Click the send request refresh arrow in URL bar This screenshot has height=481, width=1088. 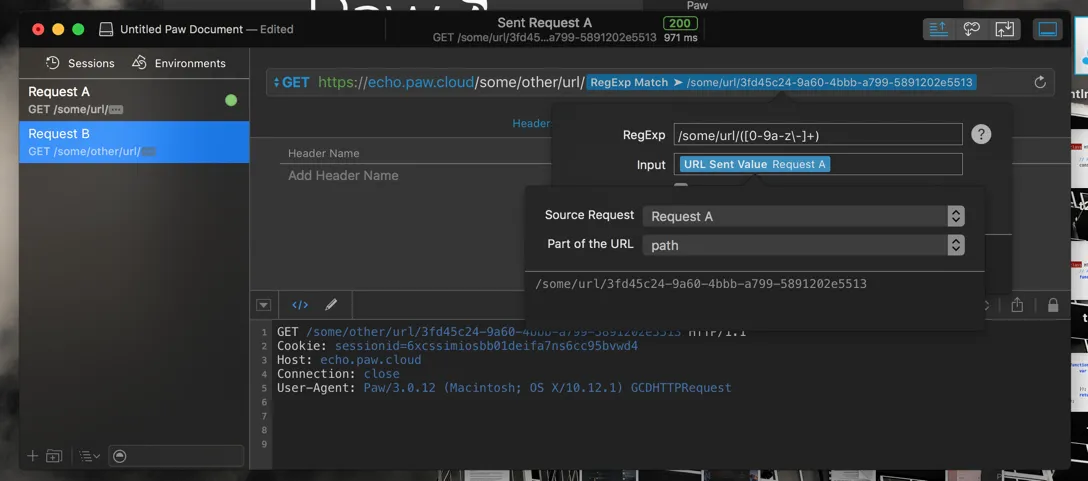1039,83
